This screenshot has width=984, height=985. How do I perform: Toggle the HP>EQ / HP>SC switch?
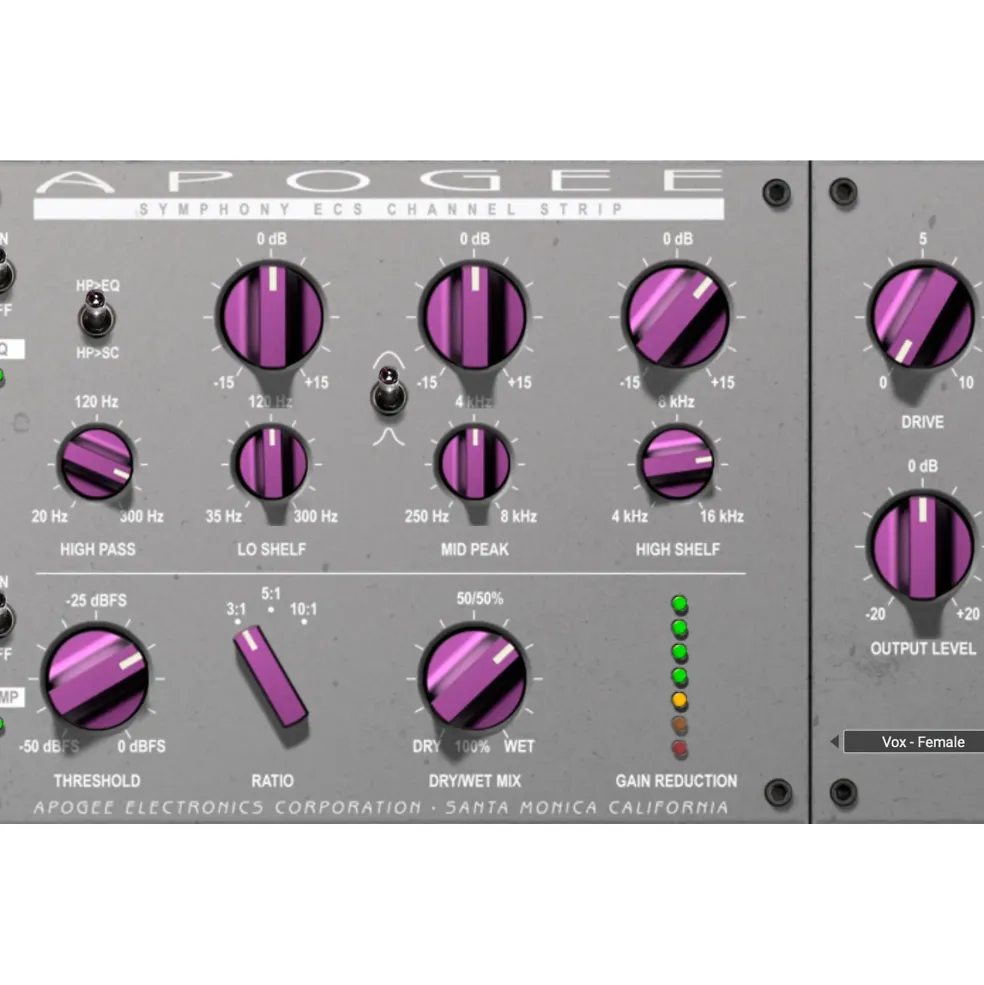(96, 314)
